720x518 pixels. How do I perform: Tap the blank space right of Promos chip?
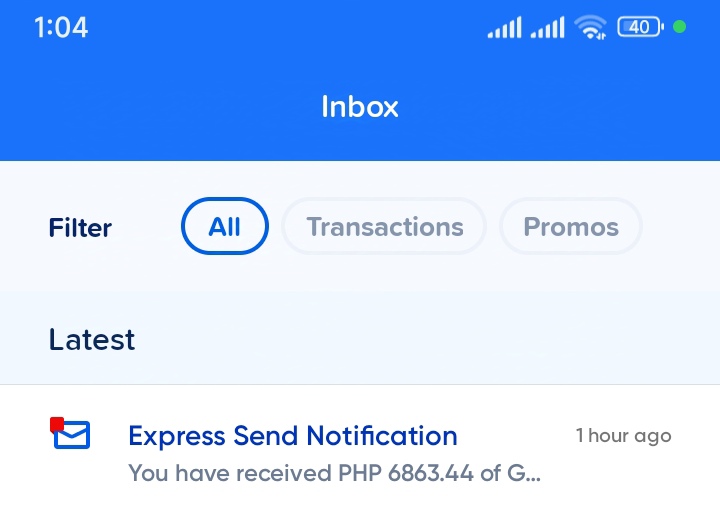680,228
